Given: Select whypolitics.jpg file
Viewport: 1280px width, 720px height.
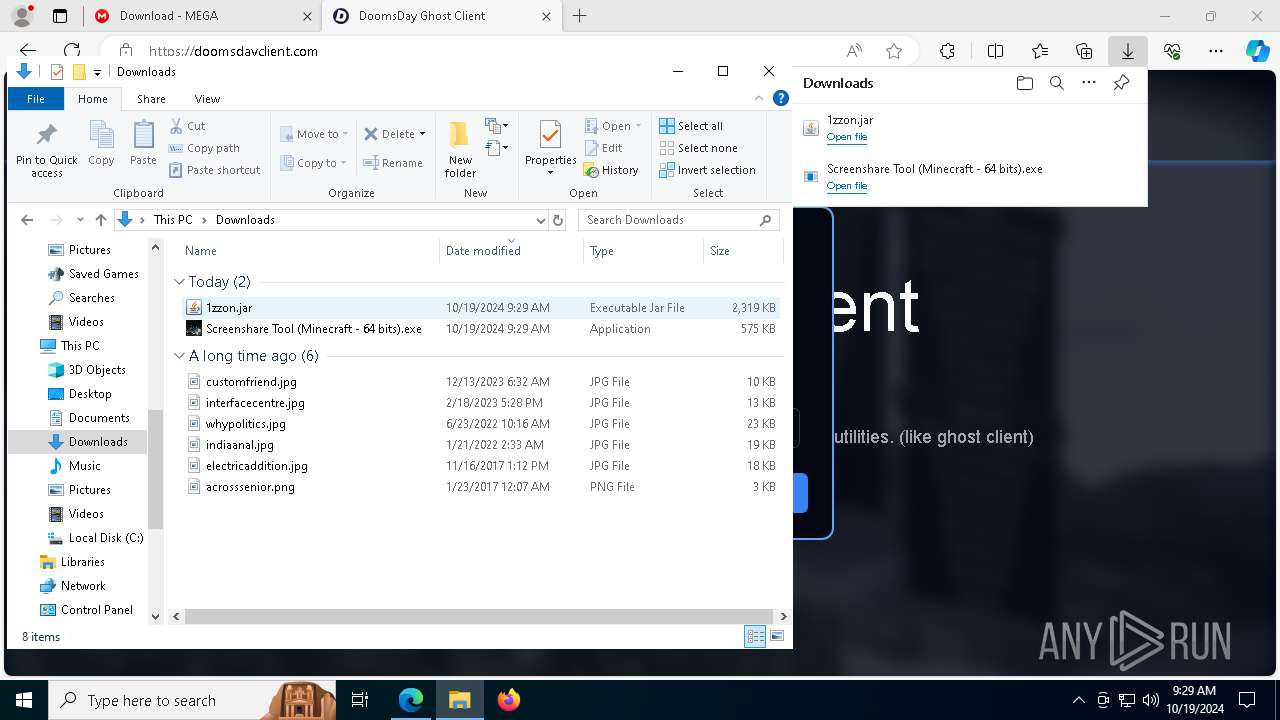Looking at the screenshot, I should click(480, 424).
